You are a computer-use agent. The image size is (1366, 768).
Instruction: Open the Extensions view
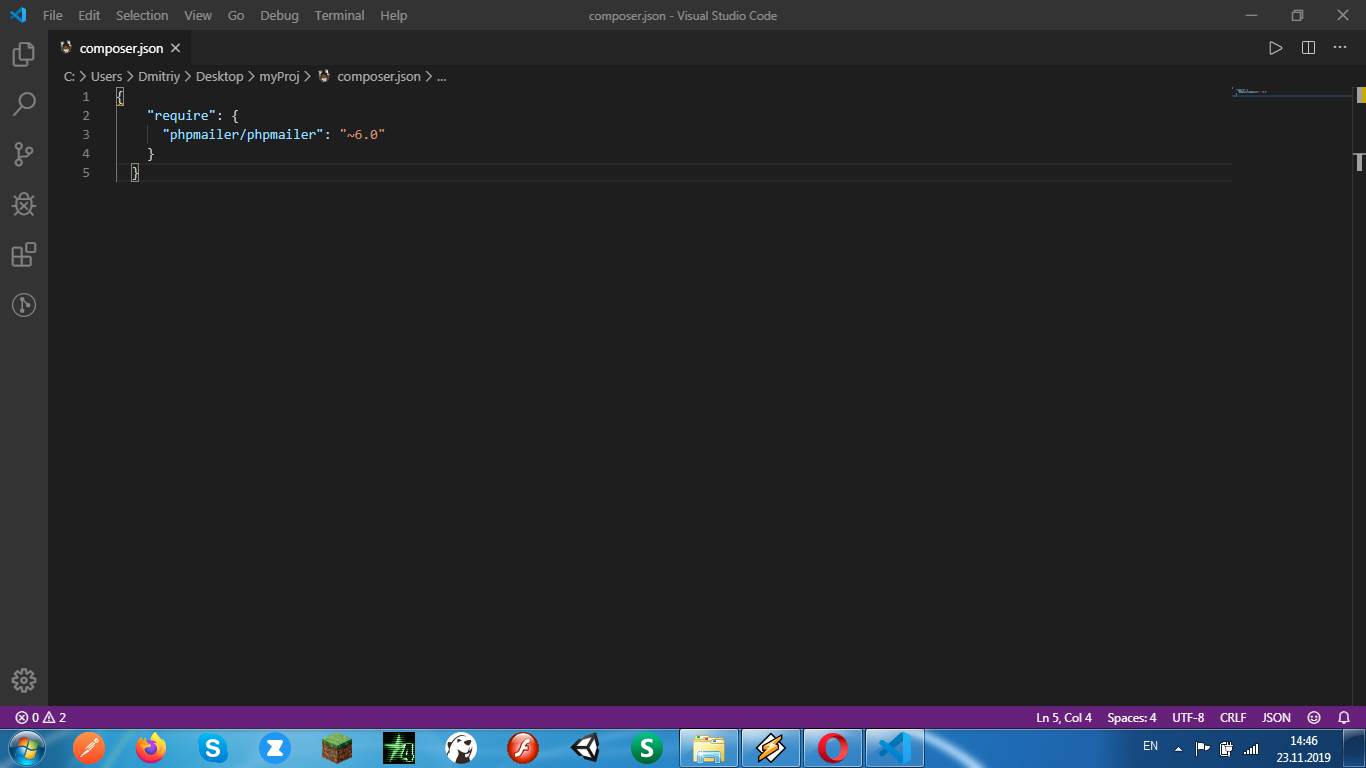(24, 255)
